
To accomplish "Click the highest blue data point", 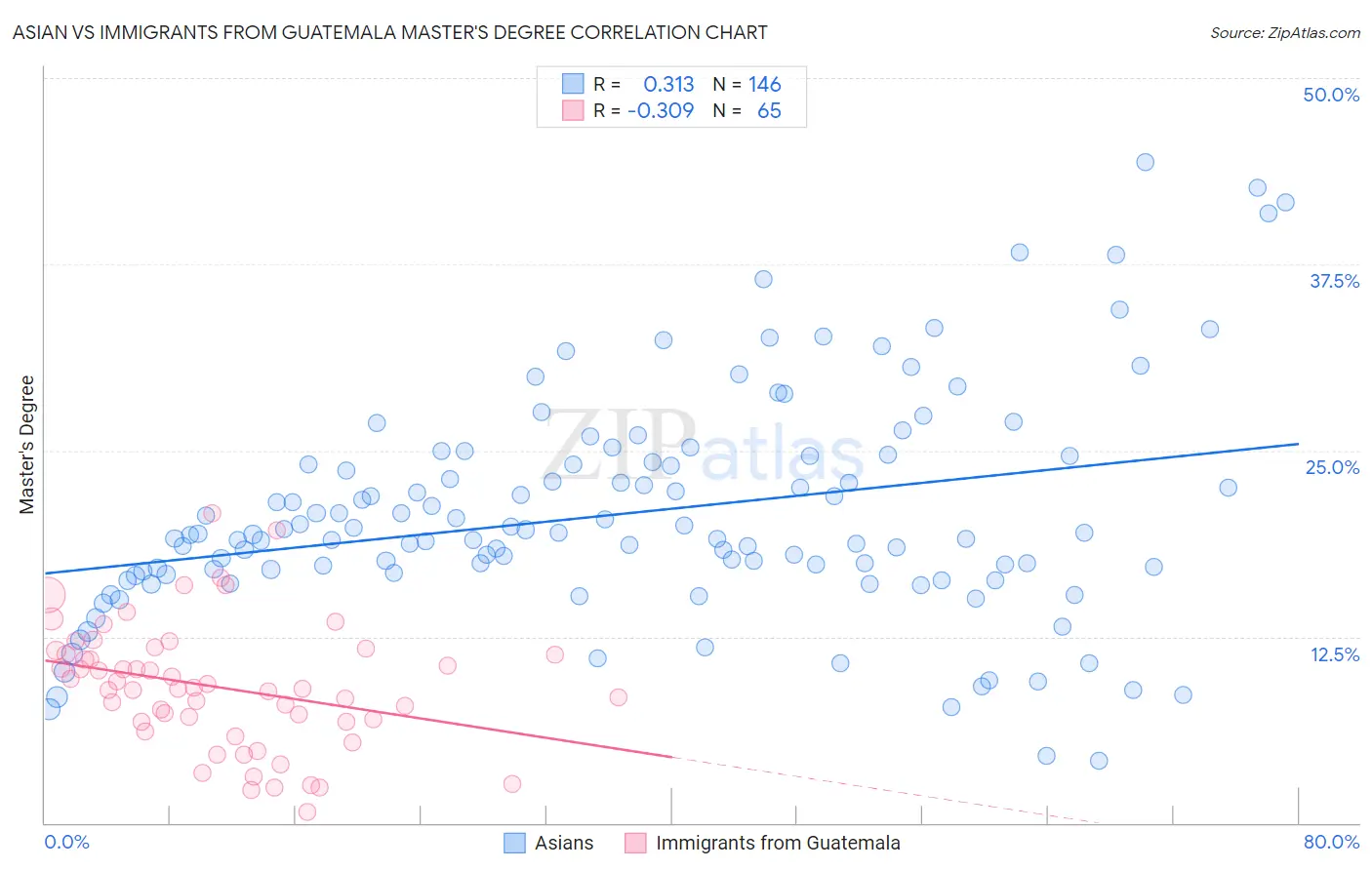I will tap(1146, 162).
